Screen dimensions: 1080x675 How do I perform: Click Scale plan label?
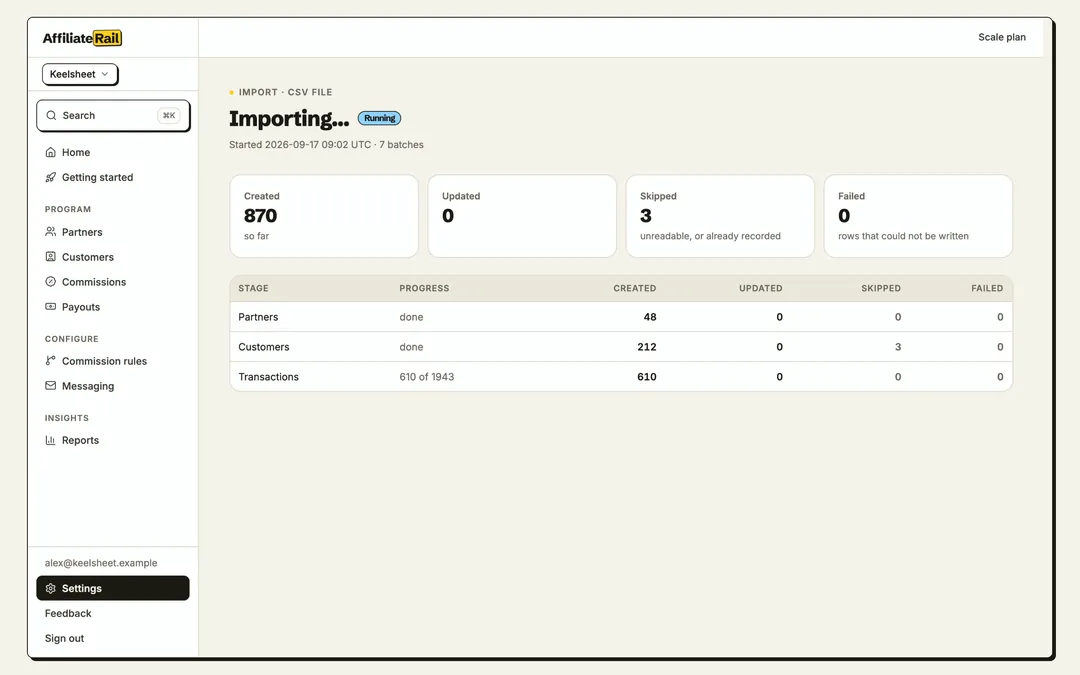coord(1001,37)
